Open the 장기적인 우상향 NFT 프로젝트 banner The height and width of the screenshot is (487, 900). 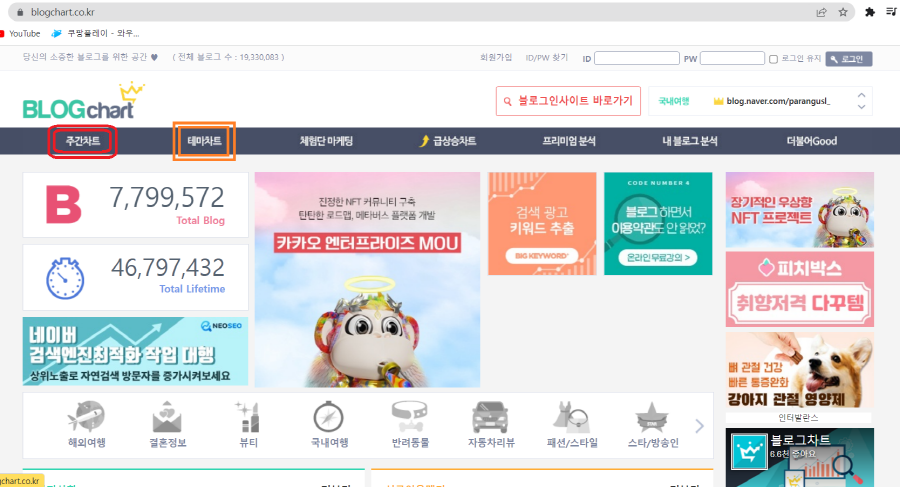[800, 210]
